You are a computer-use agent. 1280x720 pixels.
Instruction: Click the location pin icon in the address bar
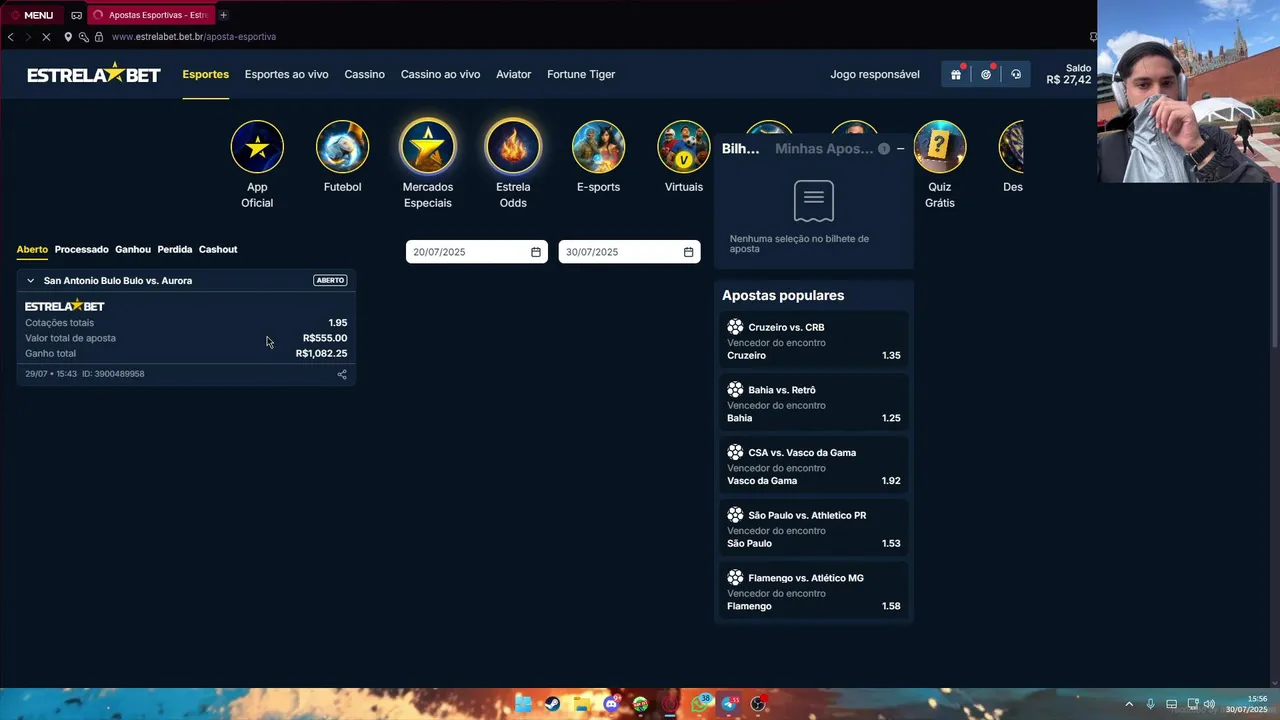pos(68,37)
